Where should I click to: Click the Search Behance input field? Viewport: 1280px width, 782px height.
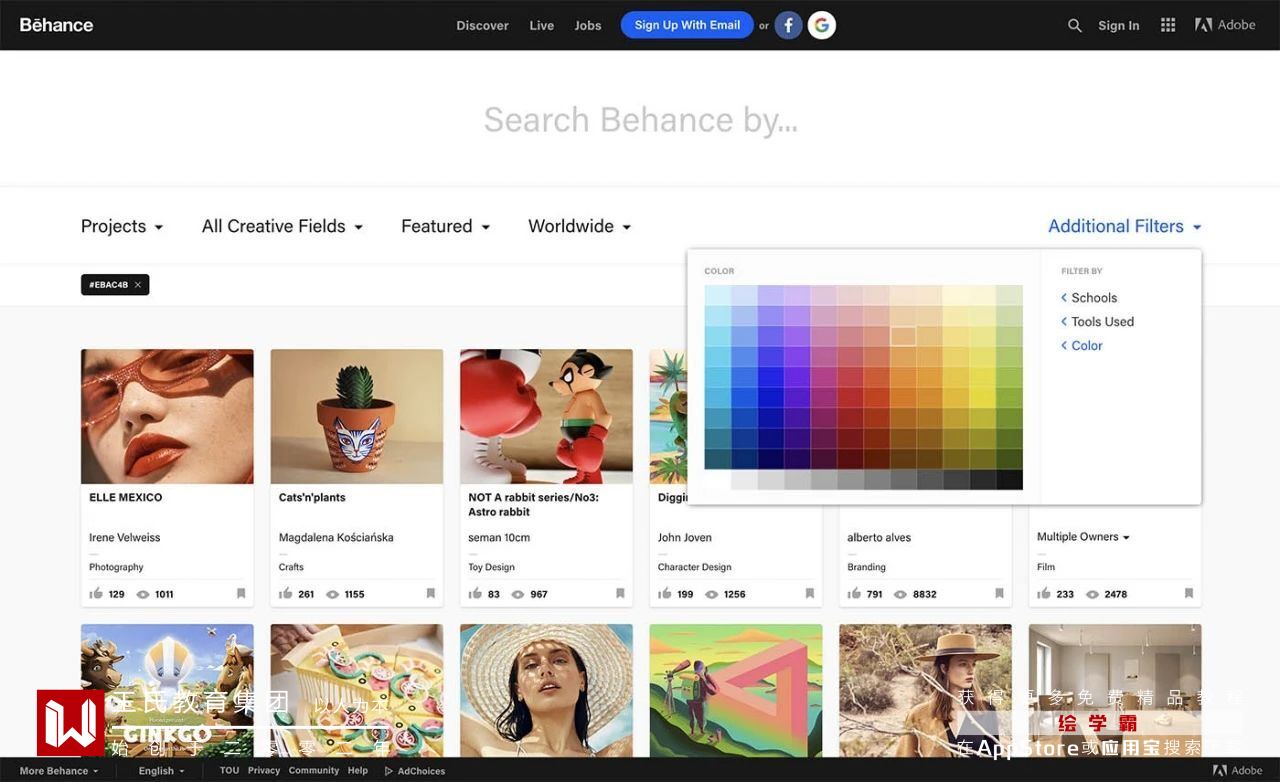(640, 120)
